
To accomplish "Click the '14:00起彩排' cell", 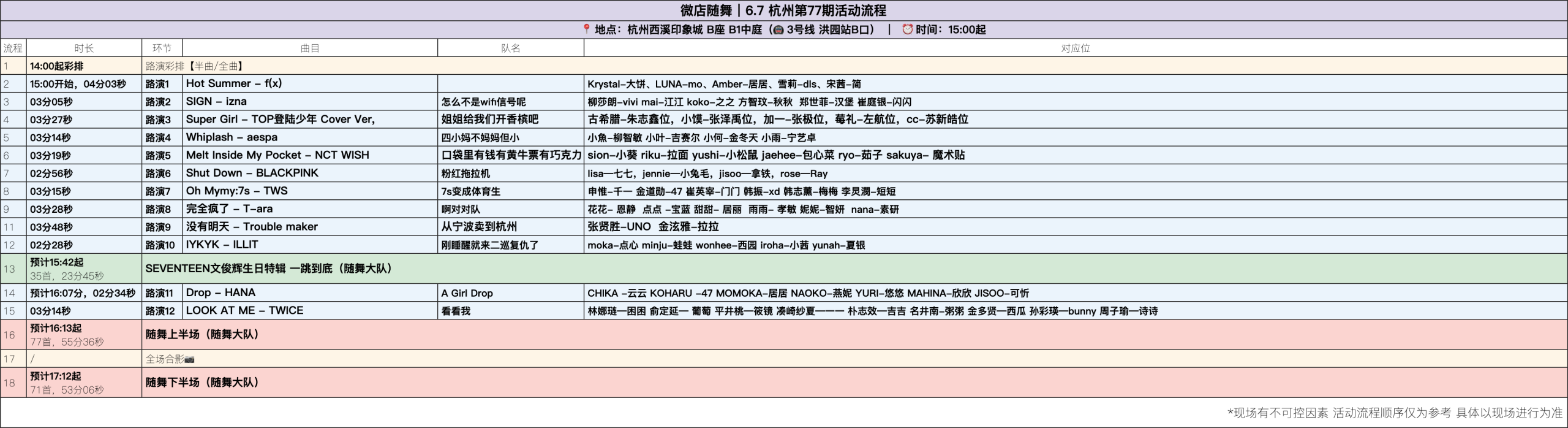I will [84, 66].
